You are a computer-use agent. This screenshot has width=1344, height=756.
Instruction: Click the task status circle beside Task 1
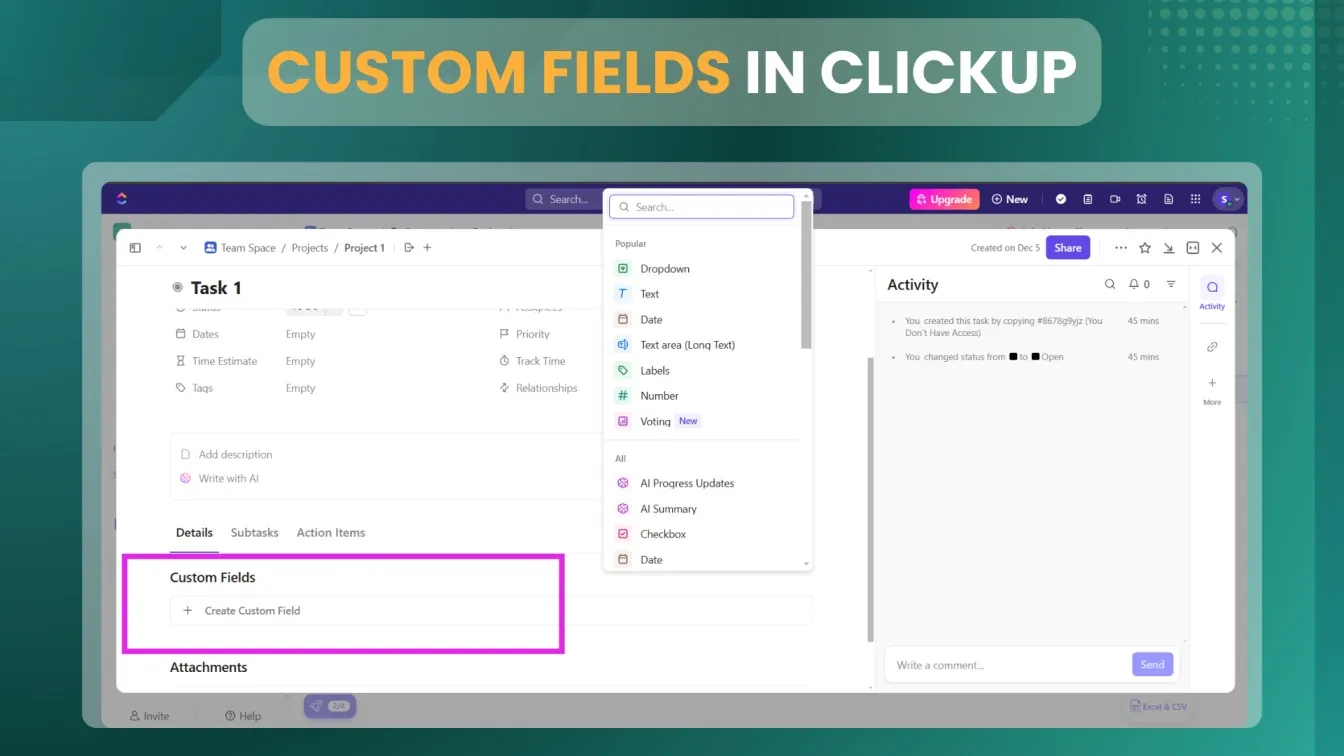pyautogui.click(x=178, y=288)
